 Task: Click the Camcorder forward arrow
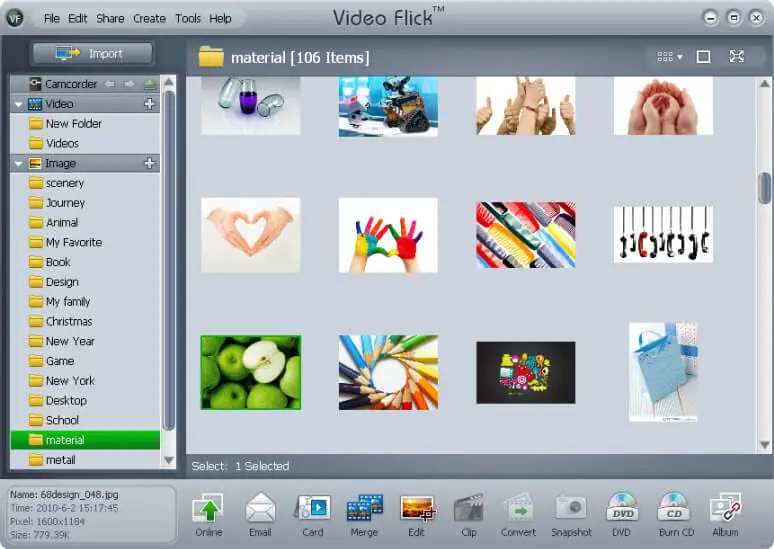coord(129,84)
